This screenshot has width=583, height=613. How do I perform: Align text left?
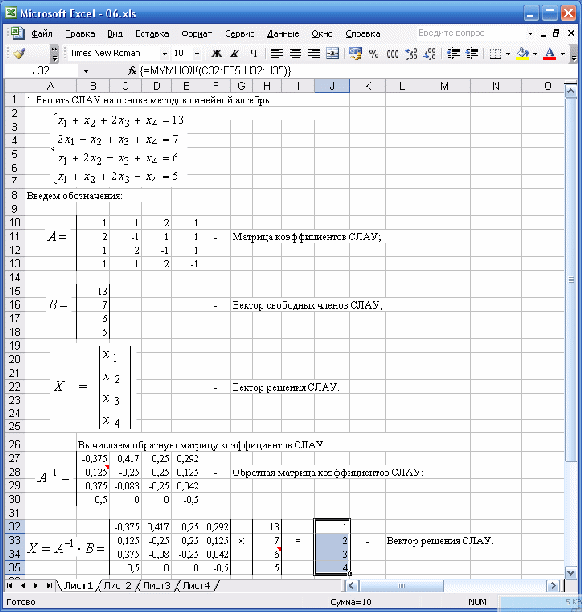(x=277, y=54)
